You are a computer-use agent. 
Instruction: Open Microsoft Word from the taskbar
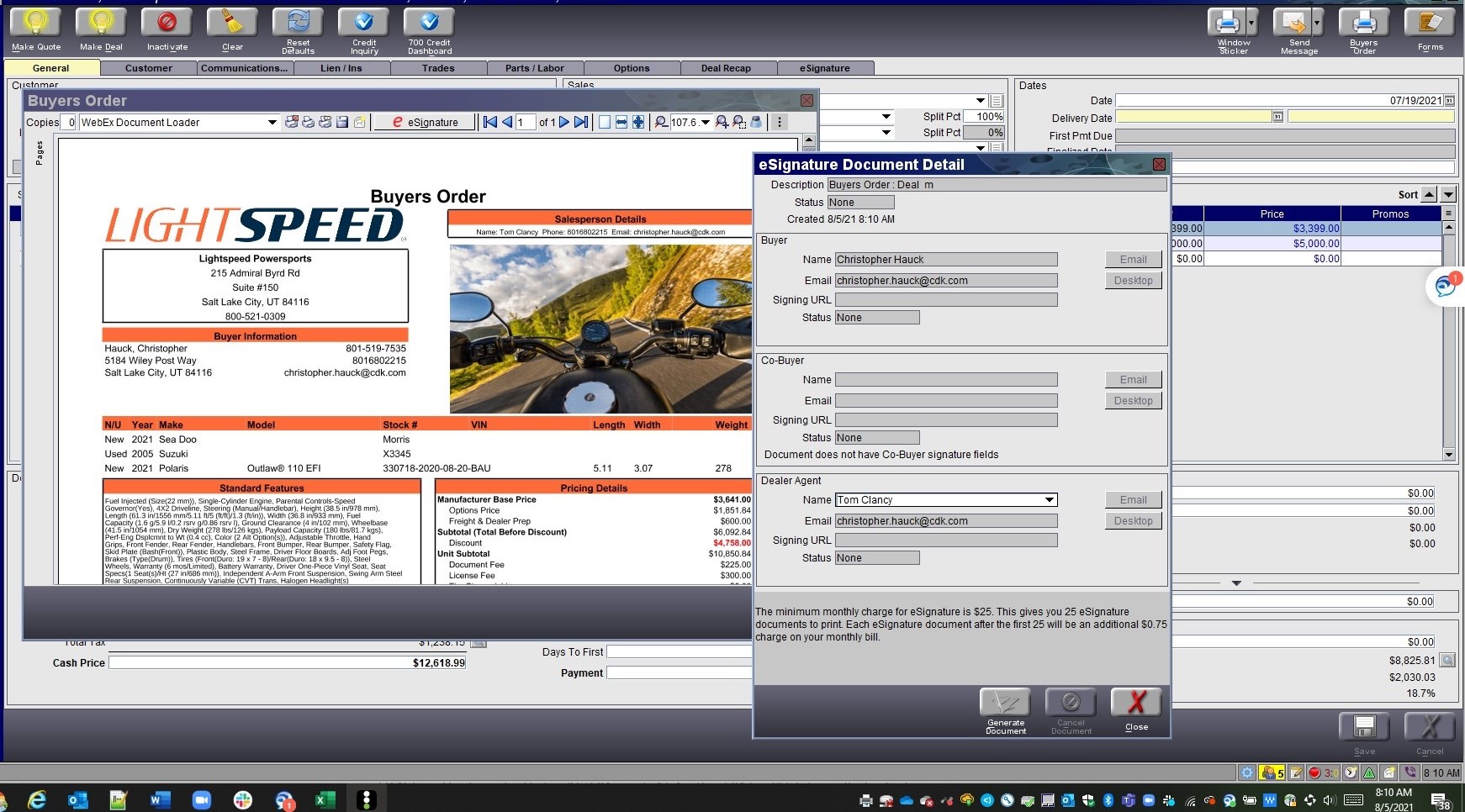point(160,799)
